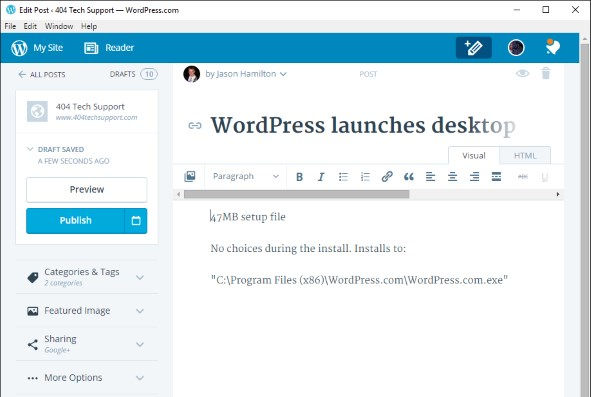The width and height of the screenshot is (591, 397).
Task: Align text right
Action: [474, 176]
